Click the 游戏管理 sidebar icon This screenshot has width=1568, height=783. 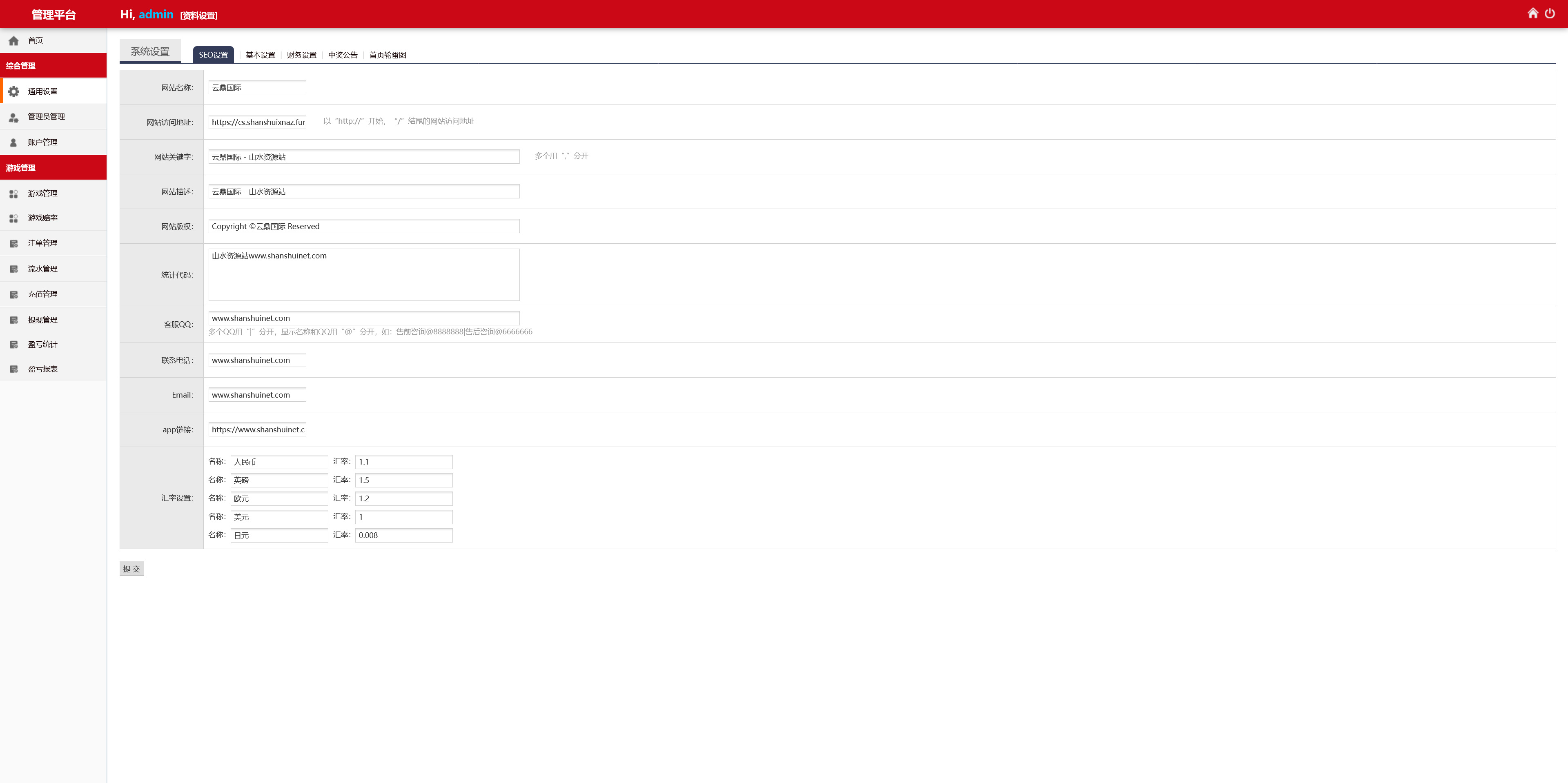point(13,194)
